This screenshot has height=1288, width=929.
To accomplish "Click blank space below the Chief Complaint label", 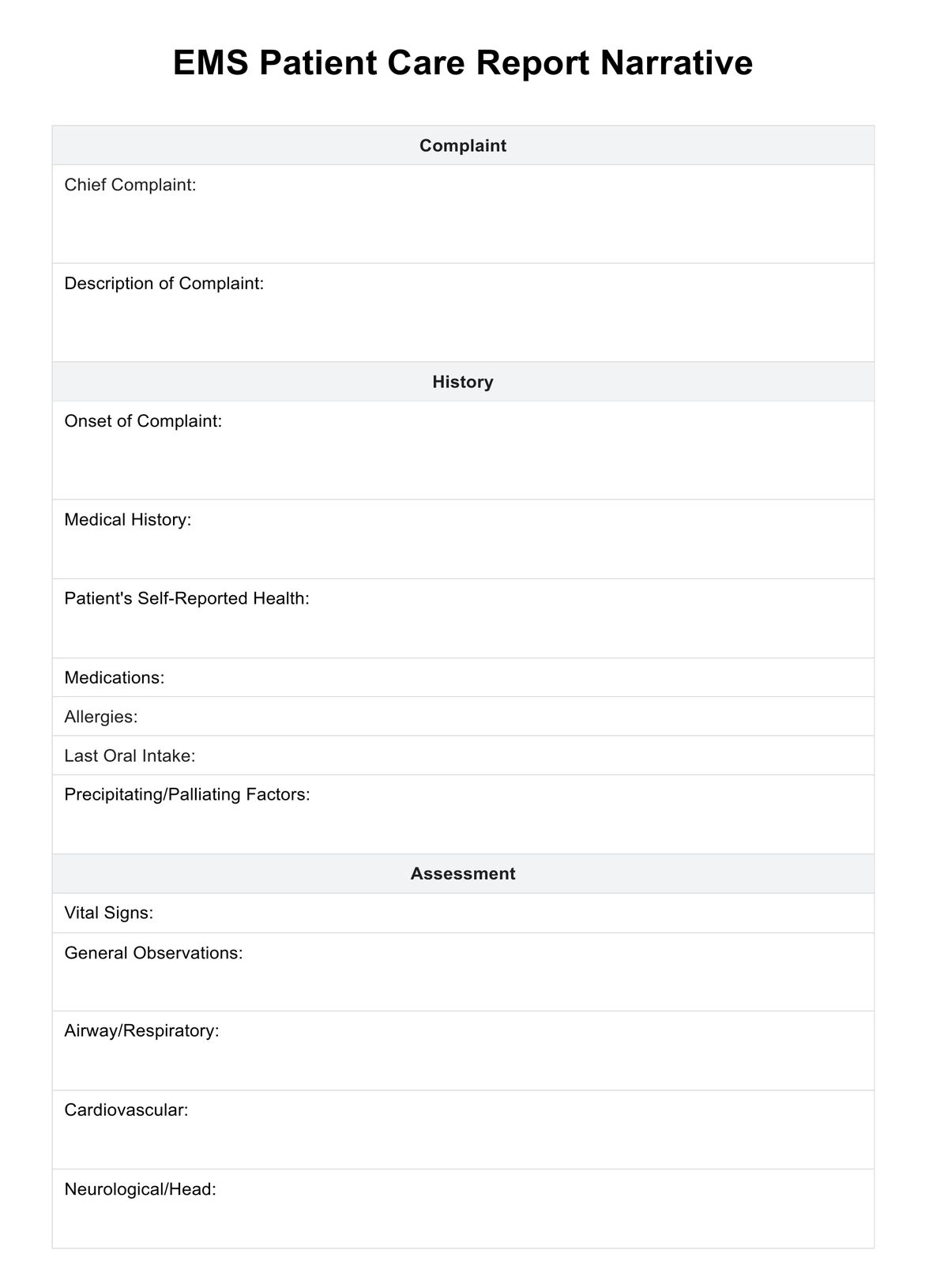I will tap(463, 229).
